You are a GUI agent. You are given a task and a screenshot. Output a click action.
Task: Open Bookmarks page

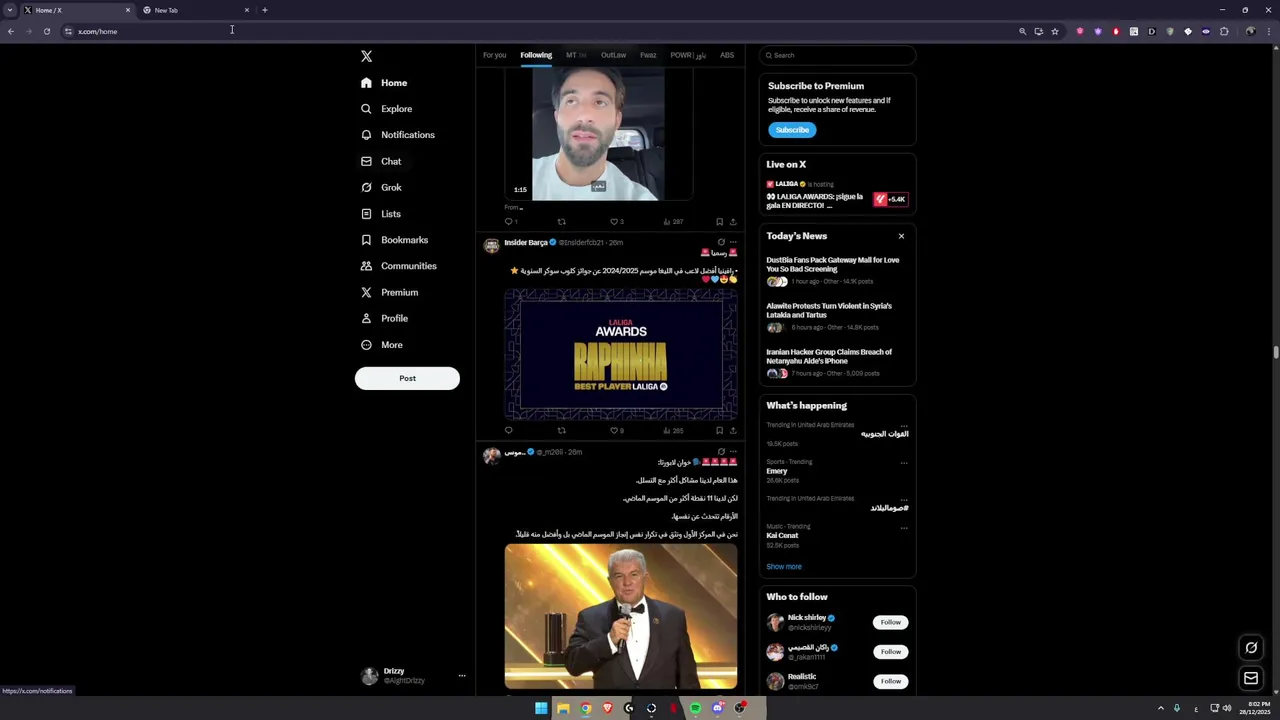pyautogui.click(x=394, y=240)
